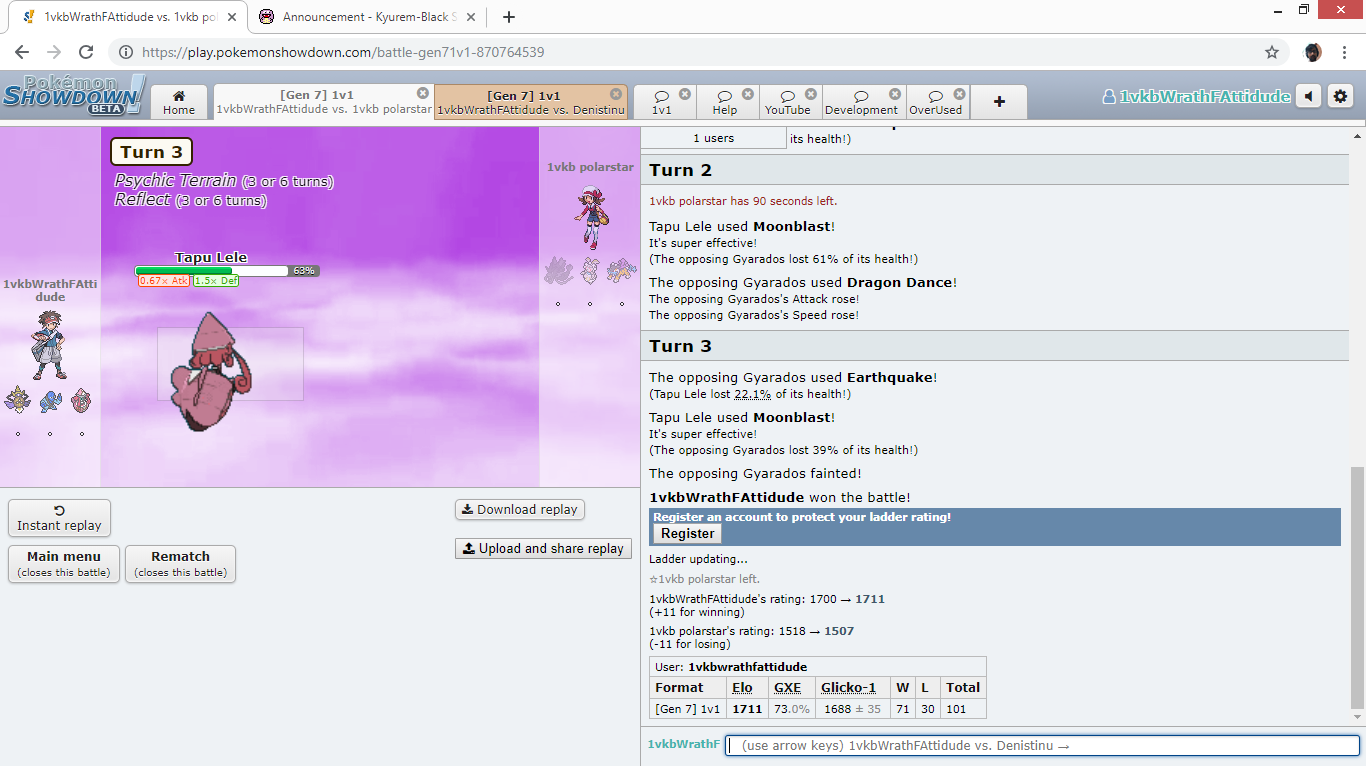The width and height of the screenshot is (1372, 766).
Task: Click your trainer sprite 1vkbWrathFAttidude
Action: click(49, 344)
